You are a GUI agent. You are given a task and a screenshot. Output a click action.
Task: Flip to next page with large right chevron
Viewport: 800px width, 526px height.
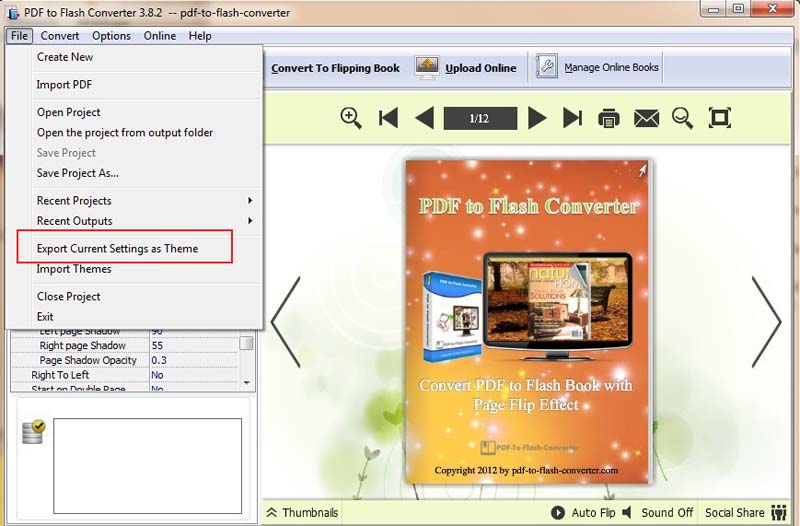[766, 322]
